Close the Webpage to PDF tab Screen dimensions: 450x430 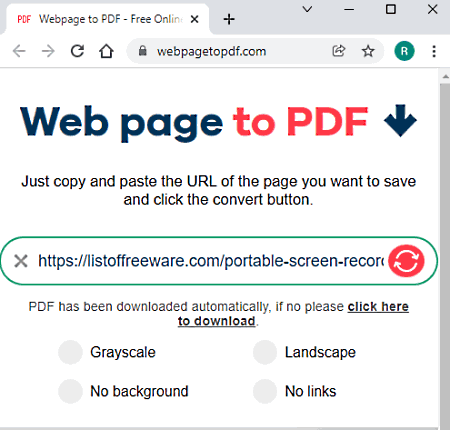[195, 19]
